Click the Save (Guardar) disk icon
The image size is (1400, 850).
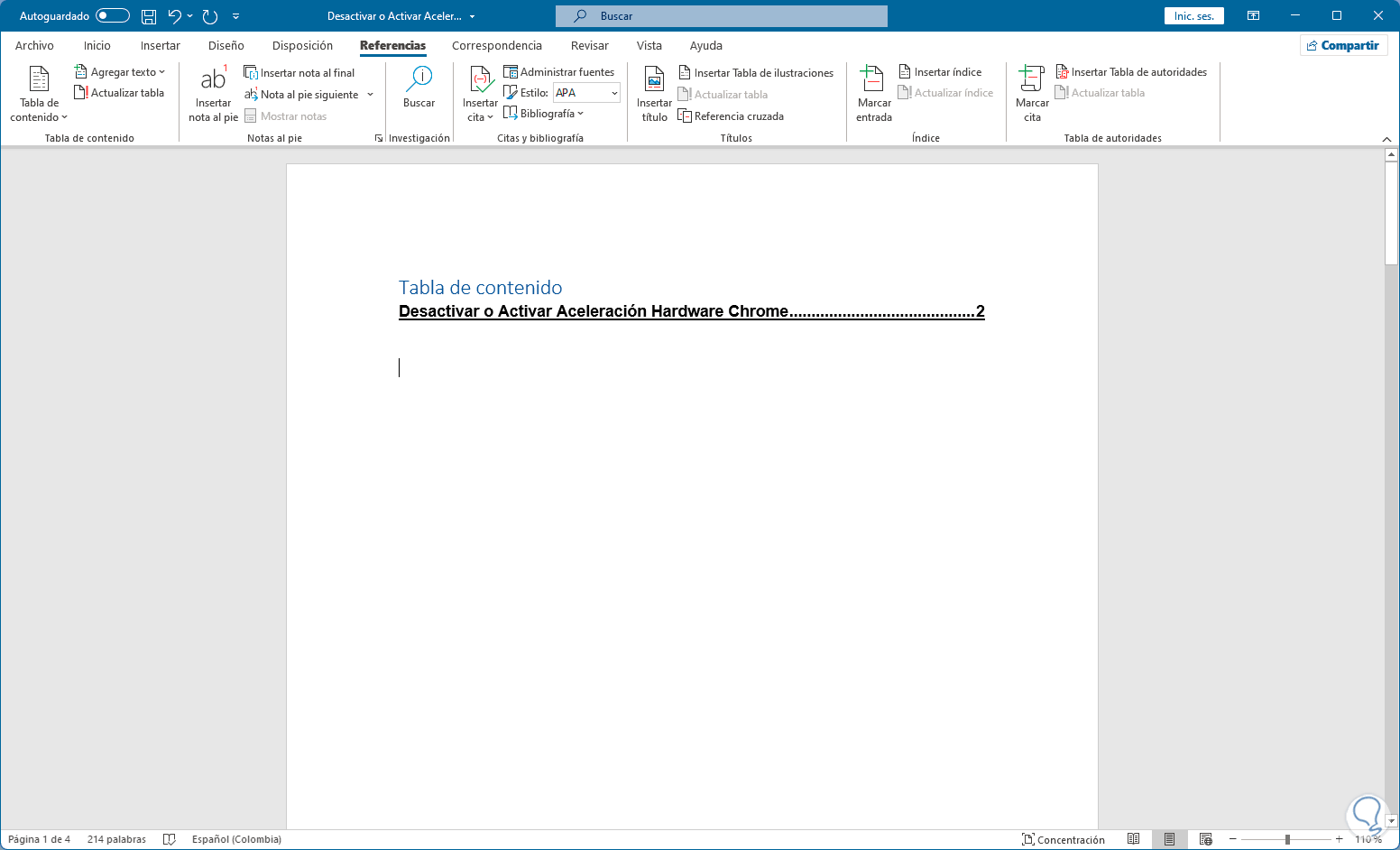[x=149, y=16]
